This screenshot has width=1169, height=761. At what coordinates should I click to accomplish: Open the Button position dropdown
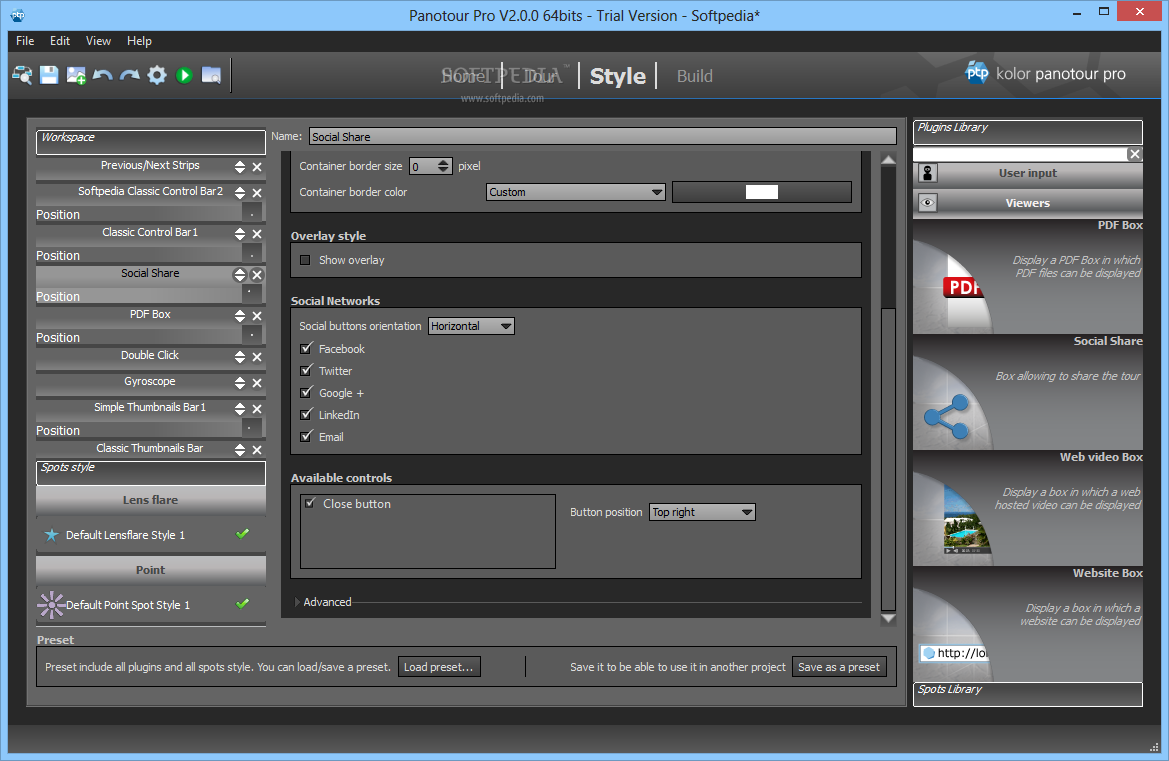702,512
